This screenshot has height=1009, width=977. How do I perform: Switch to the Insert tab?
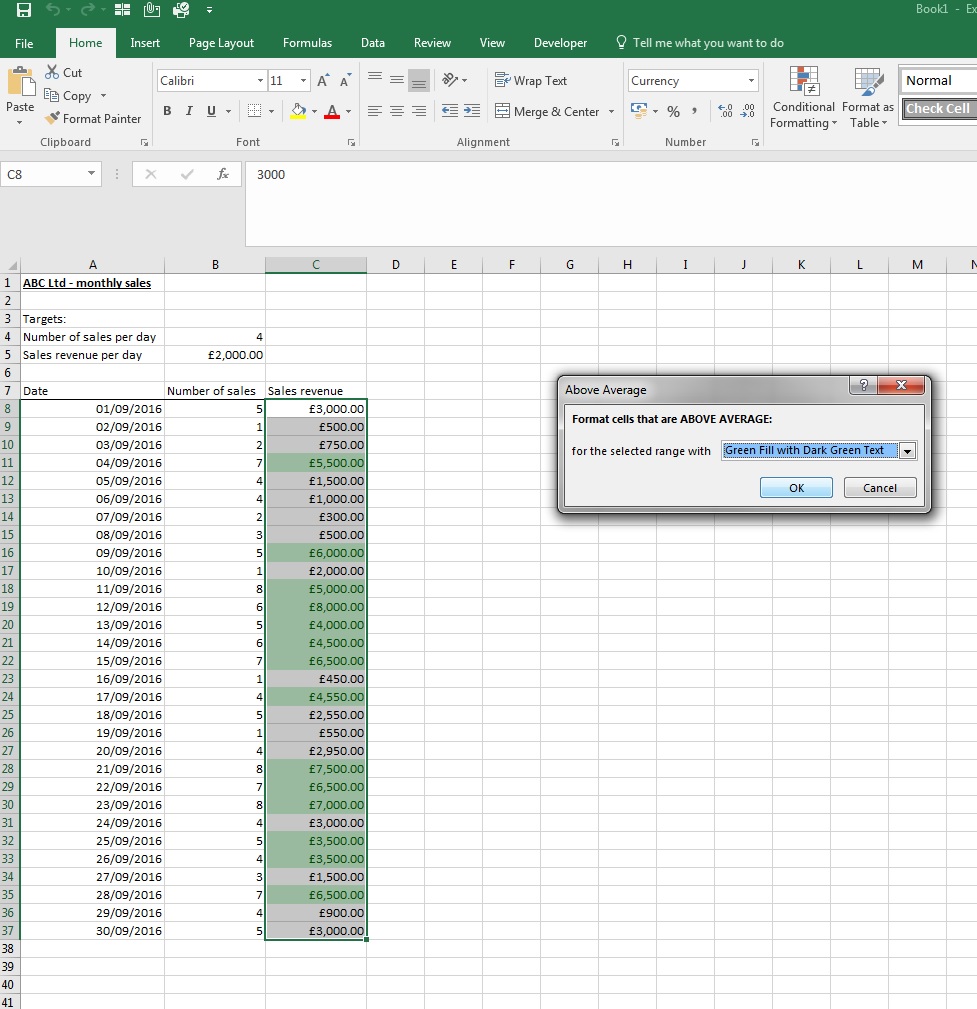coord(145,43)
